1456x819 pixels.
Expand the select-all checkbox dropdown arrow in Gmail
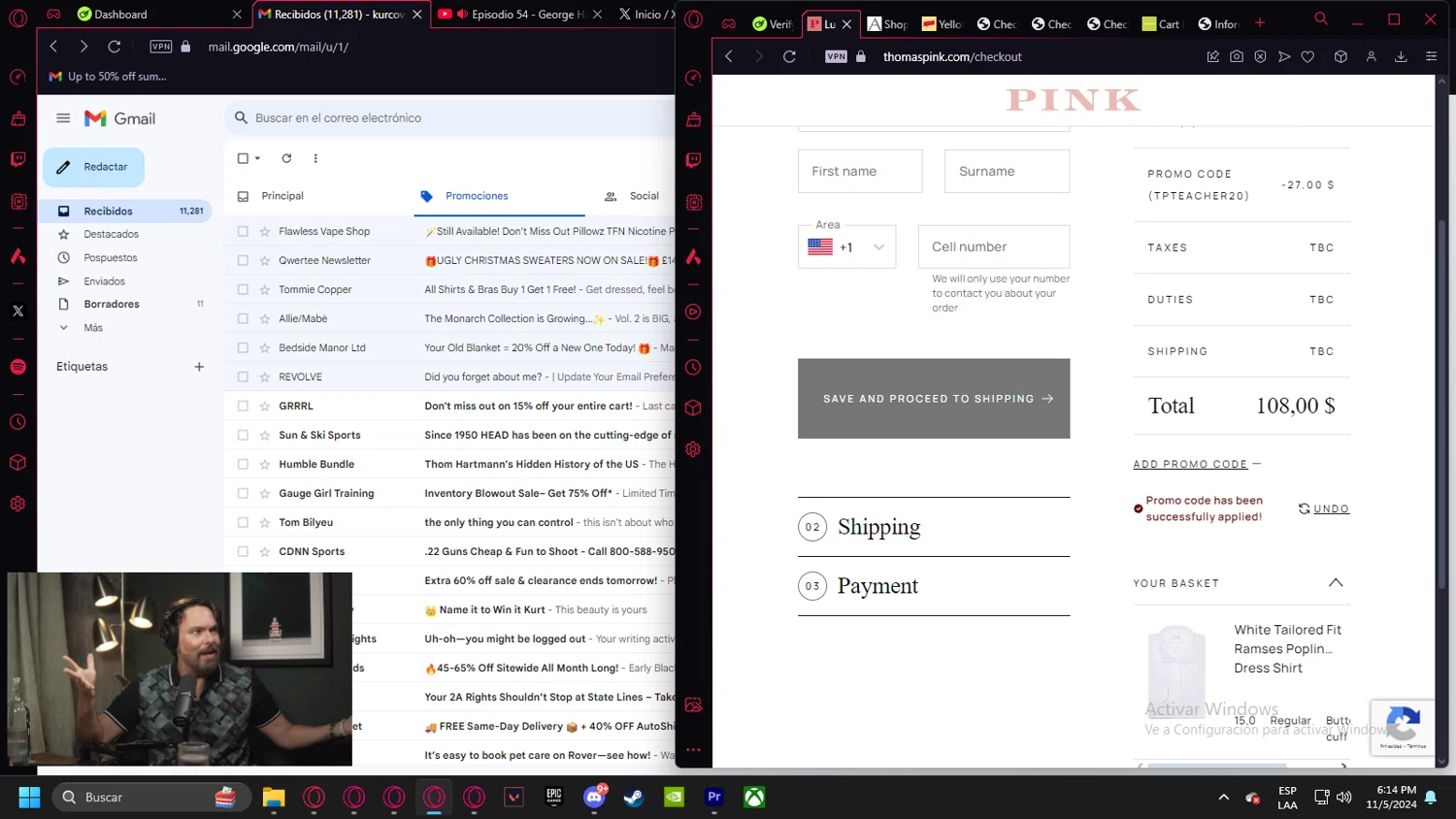click(257, 158)
